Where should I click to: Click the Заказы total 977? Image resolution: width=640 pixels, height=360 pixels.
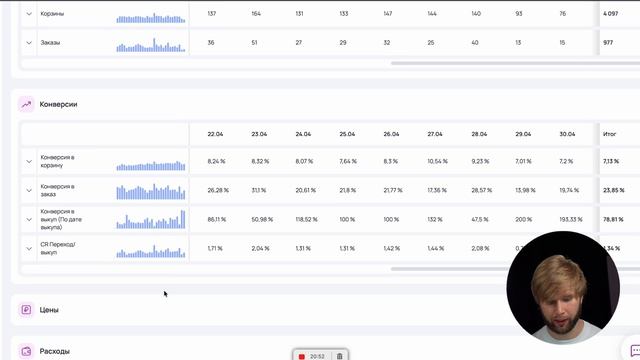[x=608, y=42]
